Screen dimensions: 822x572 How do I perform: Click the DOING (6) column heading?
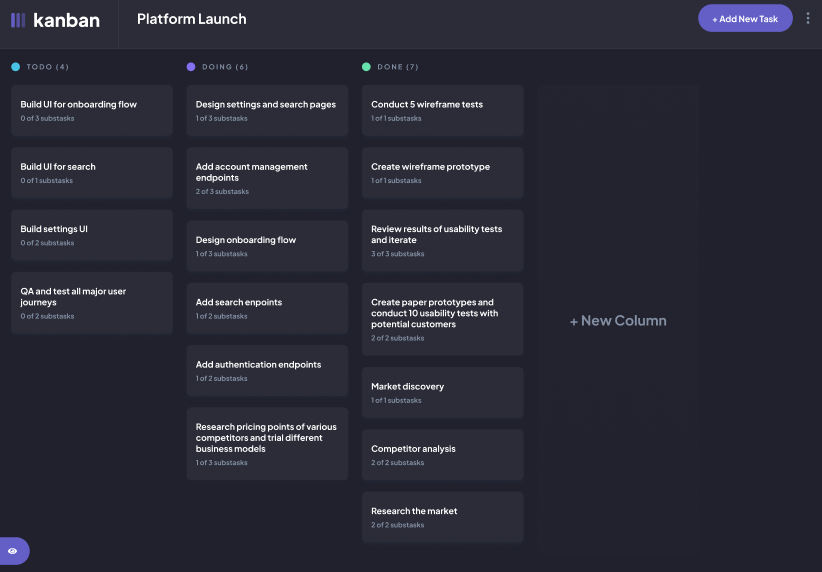[x=225, y=67]
